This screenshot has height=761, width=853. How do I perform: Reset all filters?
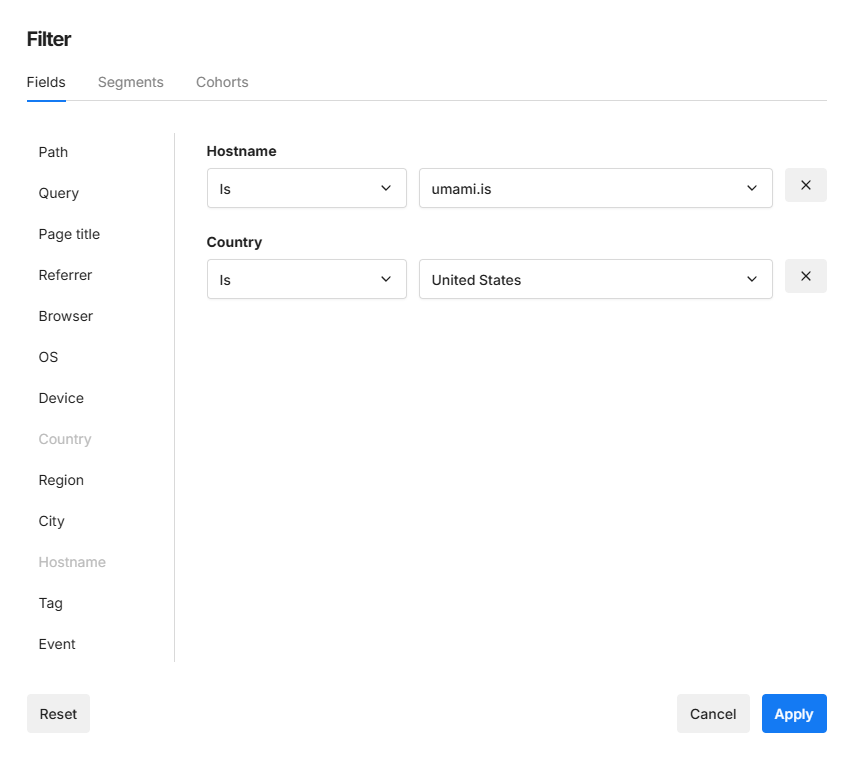[x=58, y=714]
